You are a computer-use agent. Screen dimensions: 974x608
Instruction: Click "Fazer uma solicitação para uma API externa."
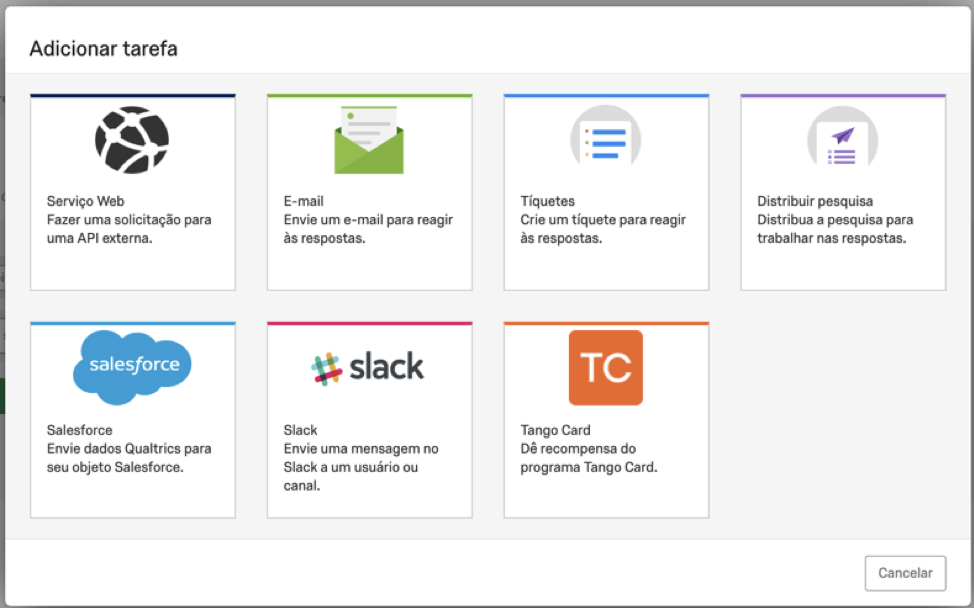[129, 229]
